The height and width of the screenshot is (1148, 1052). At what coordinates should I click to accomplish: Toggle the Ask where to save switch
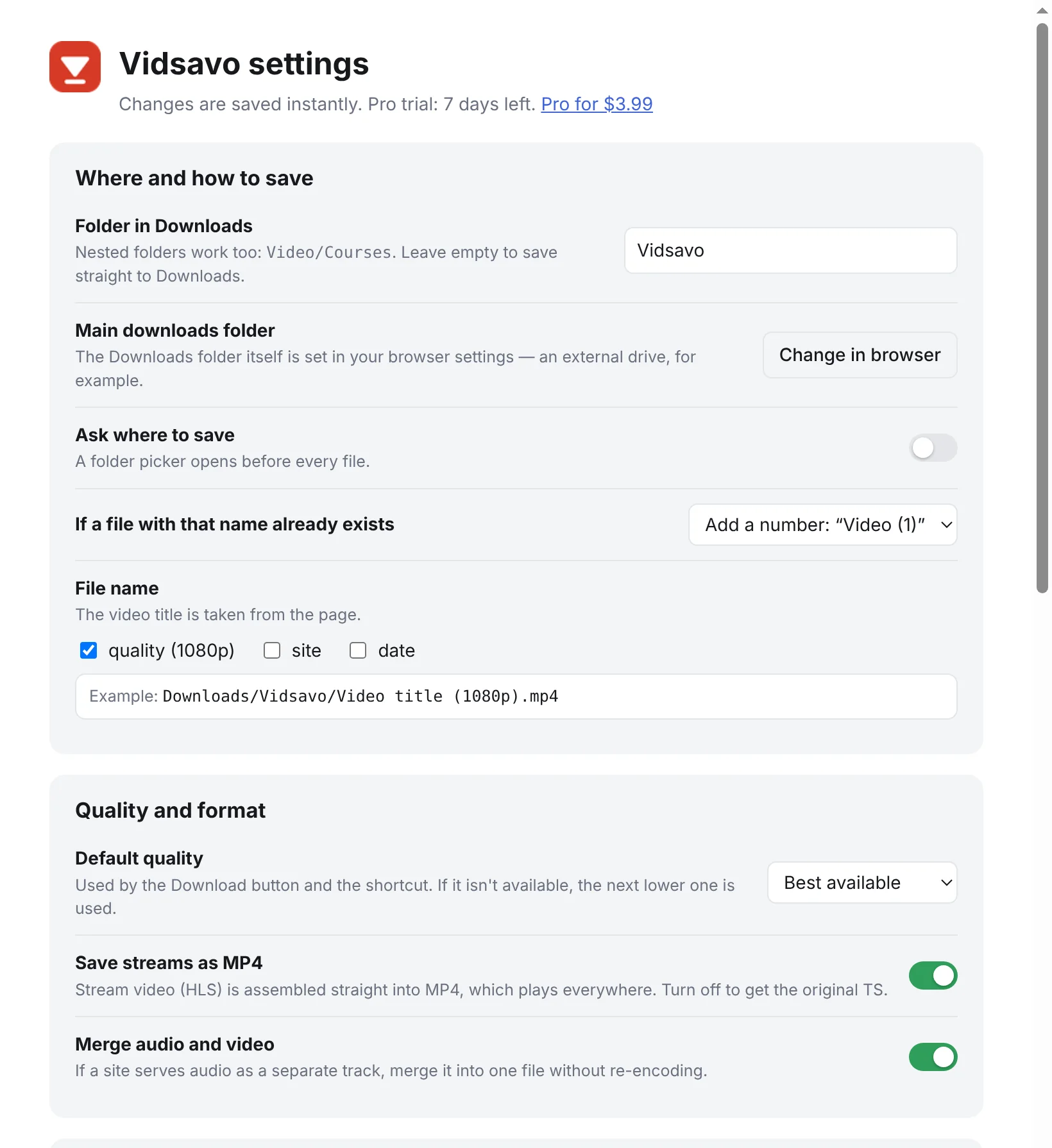933,448
